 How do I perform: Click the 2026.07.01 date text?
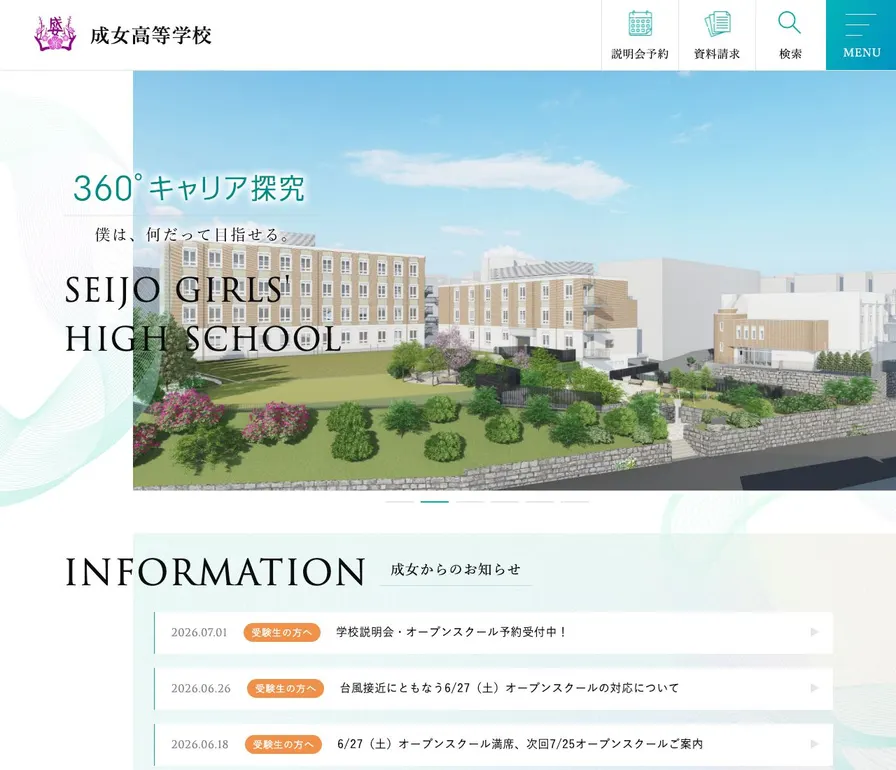click(199, 632)
